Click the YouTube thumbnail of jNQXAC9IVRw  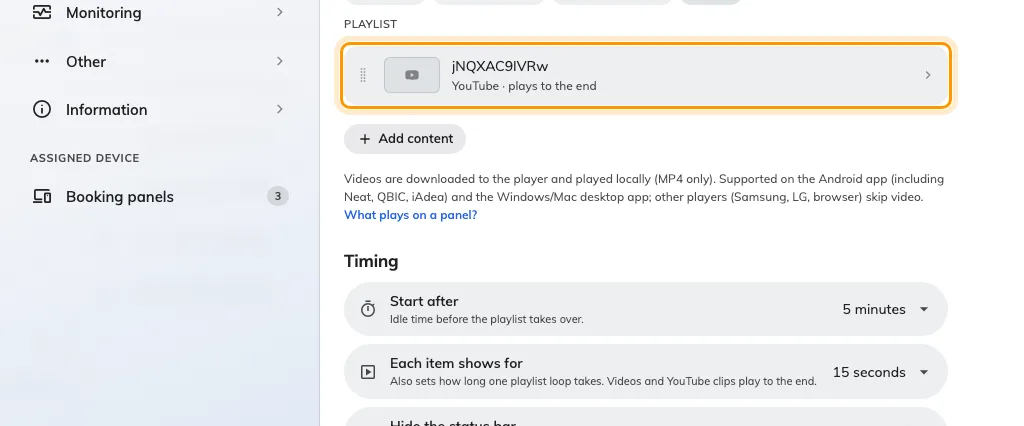tap(412, 75)
